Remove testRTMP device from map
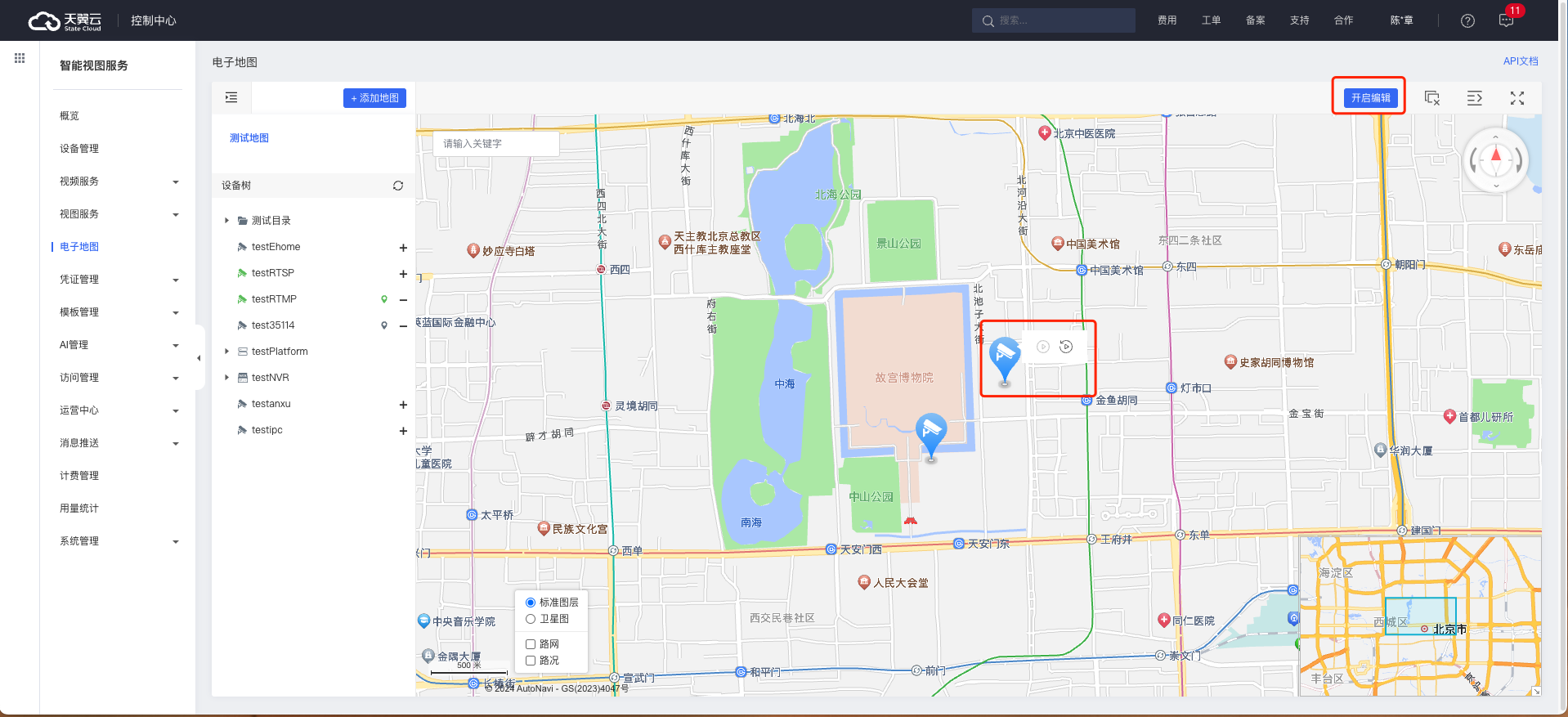The image size is (1568, 717). click(x=403, y=300)
